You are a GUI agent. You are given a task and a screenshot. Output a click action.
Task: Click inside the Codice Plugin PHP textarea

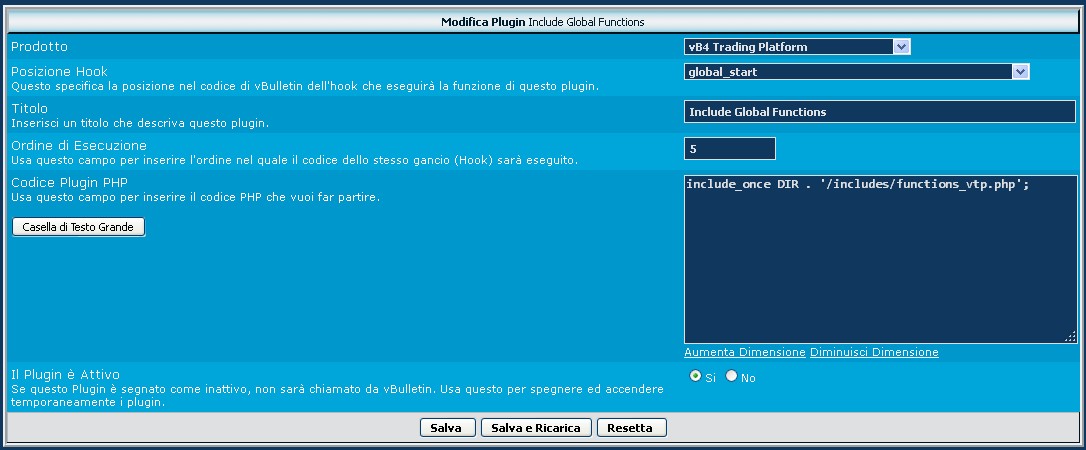[x=879, y=260]
